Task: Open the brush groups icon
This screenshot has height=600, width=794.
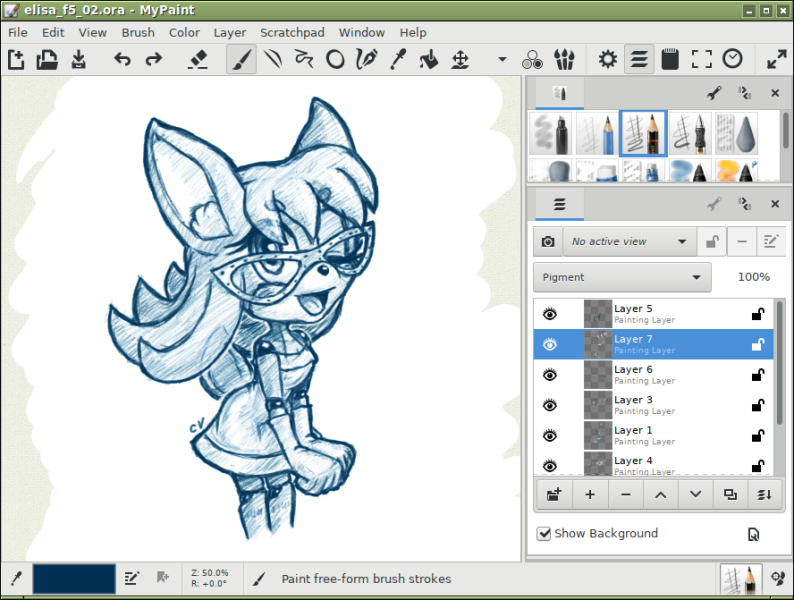Action: 564,59
